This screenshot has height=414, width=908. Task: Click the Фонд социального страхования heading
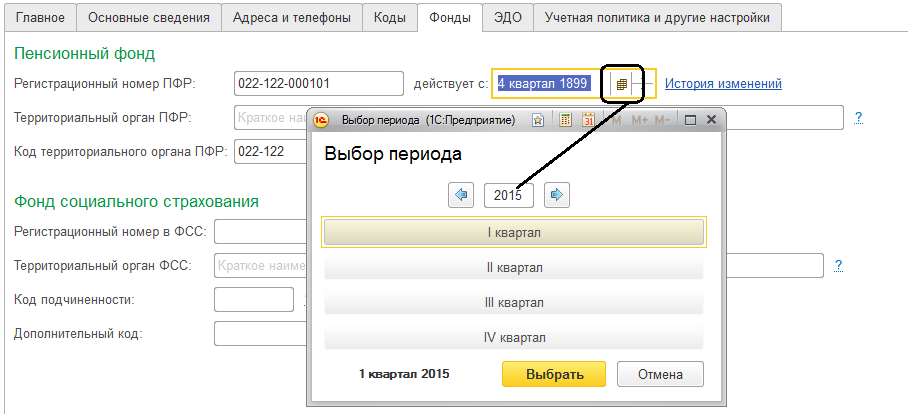click(136, 201)
